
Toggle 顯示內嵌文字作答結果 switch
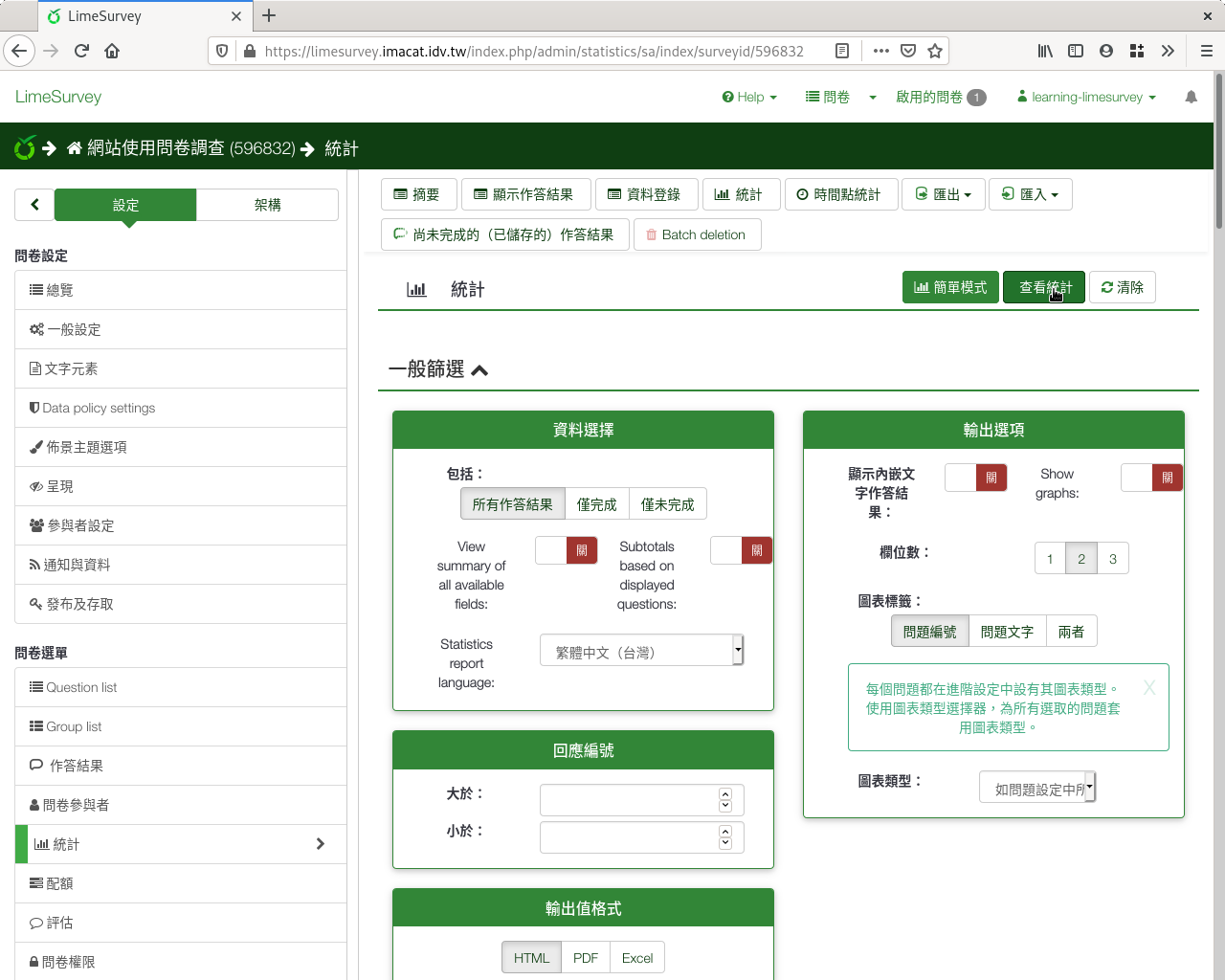tap(975, 478)
